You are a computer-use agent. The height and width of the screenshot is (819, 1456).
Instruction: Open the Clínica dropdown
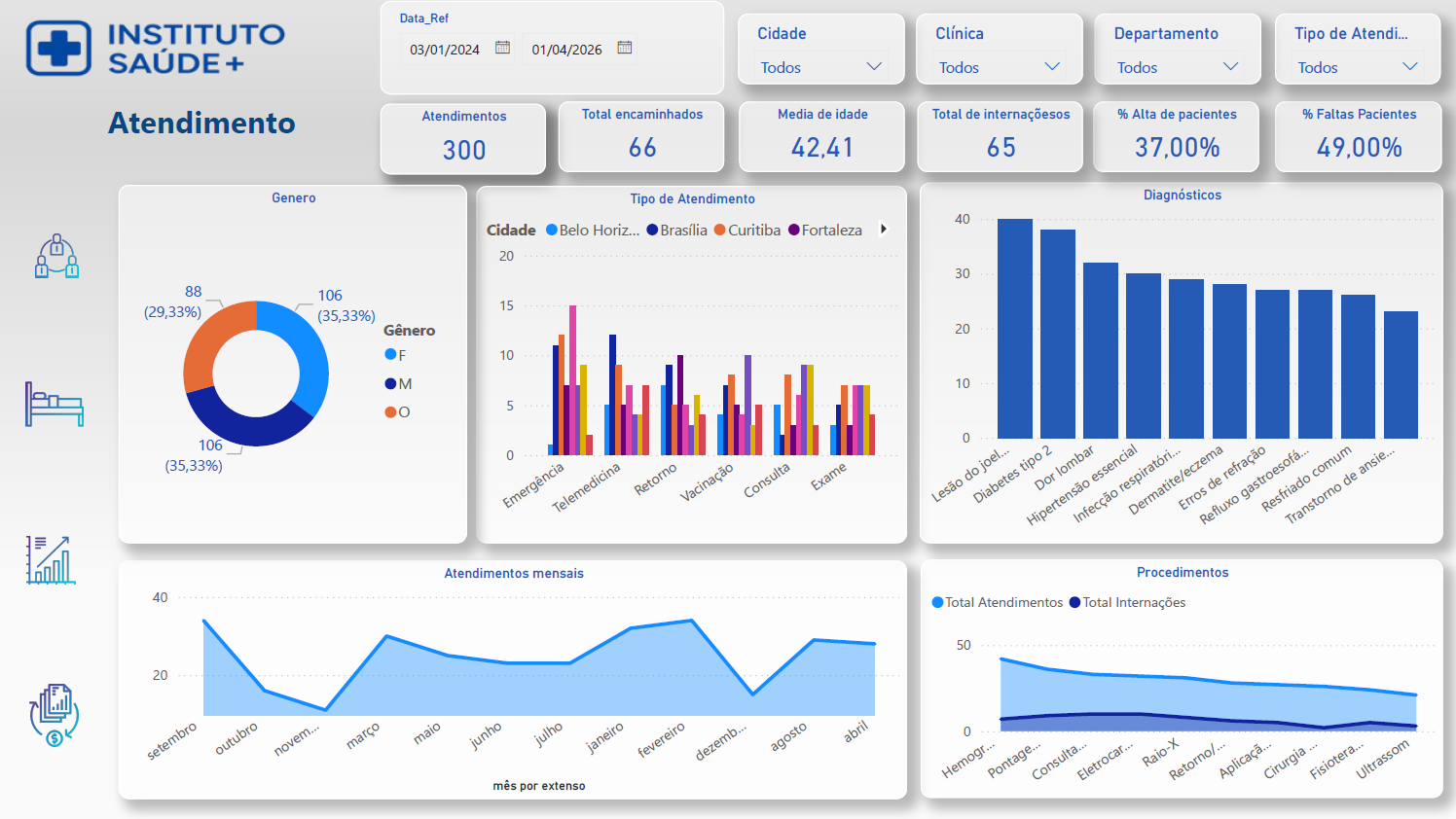tap(1052, 67)
